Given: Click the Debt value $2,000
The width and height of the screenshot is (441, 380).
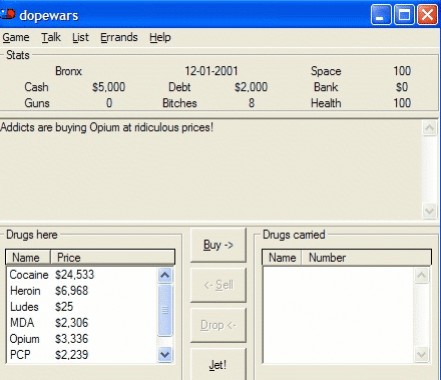Looking at the screenshot, I should [x=251, y=87].
